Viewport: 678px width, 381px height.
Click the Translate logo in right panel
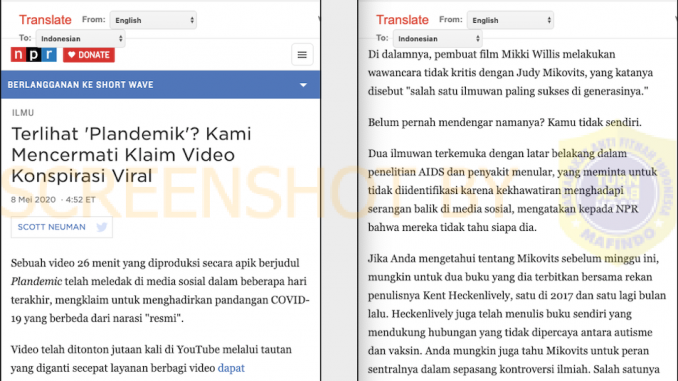tap(402, 20)
